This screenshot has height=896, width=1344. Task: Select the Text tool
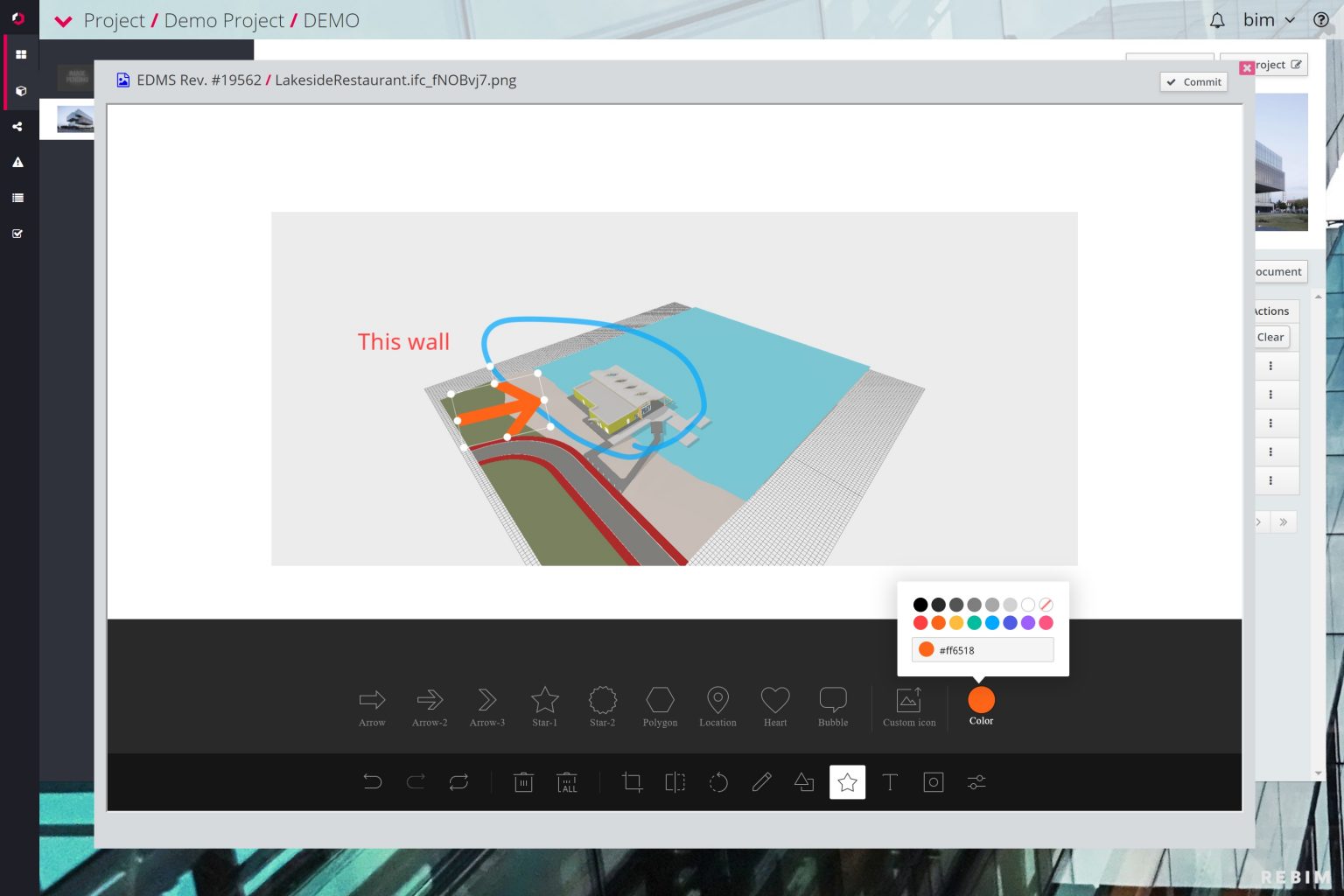[x=890, y=782]
